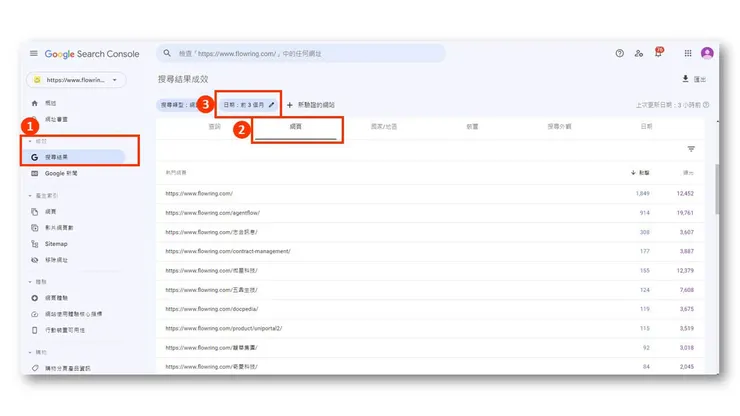The height and width of the screenshot is (416, 740).
Task: Click the export download button
Action: [694, 79]
